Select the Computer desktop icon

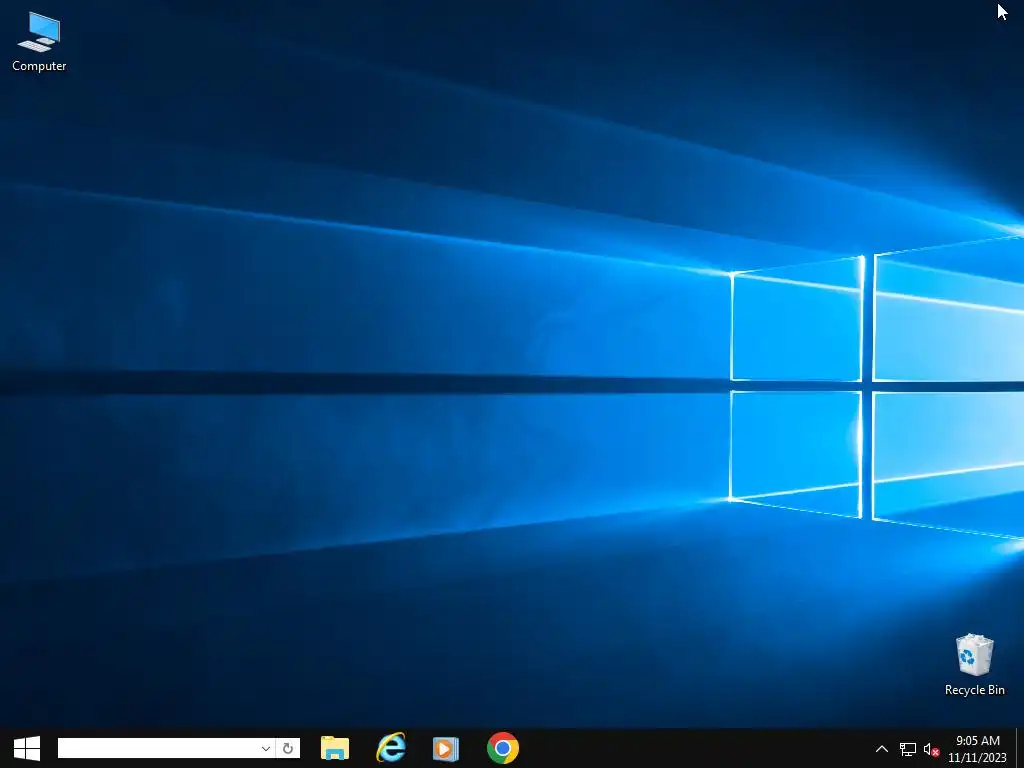[x=39, y=42]
